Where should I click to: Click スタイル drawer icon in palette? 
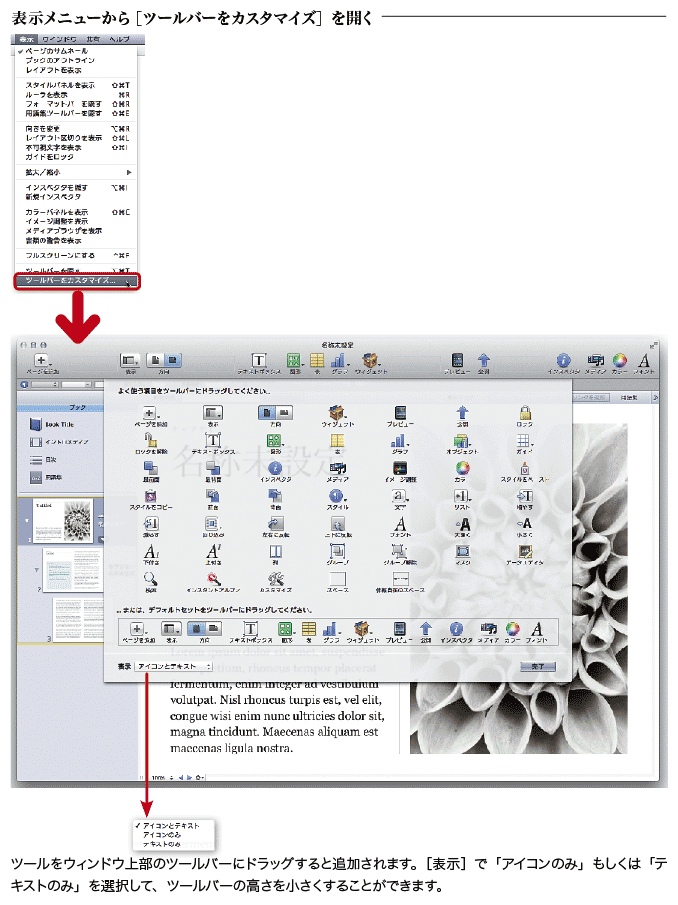coord(338,496)
